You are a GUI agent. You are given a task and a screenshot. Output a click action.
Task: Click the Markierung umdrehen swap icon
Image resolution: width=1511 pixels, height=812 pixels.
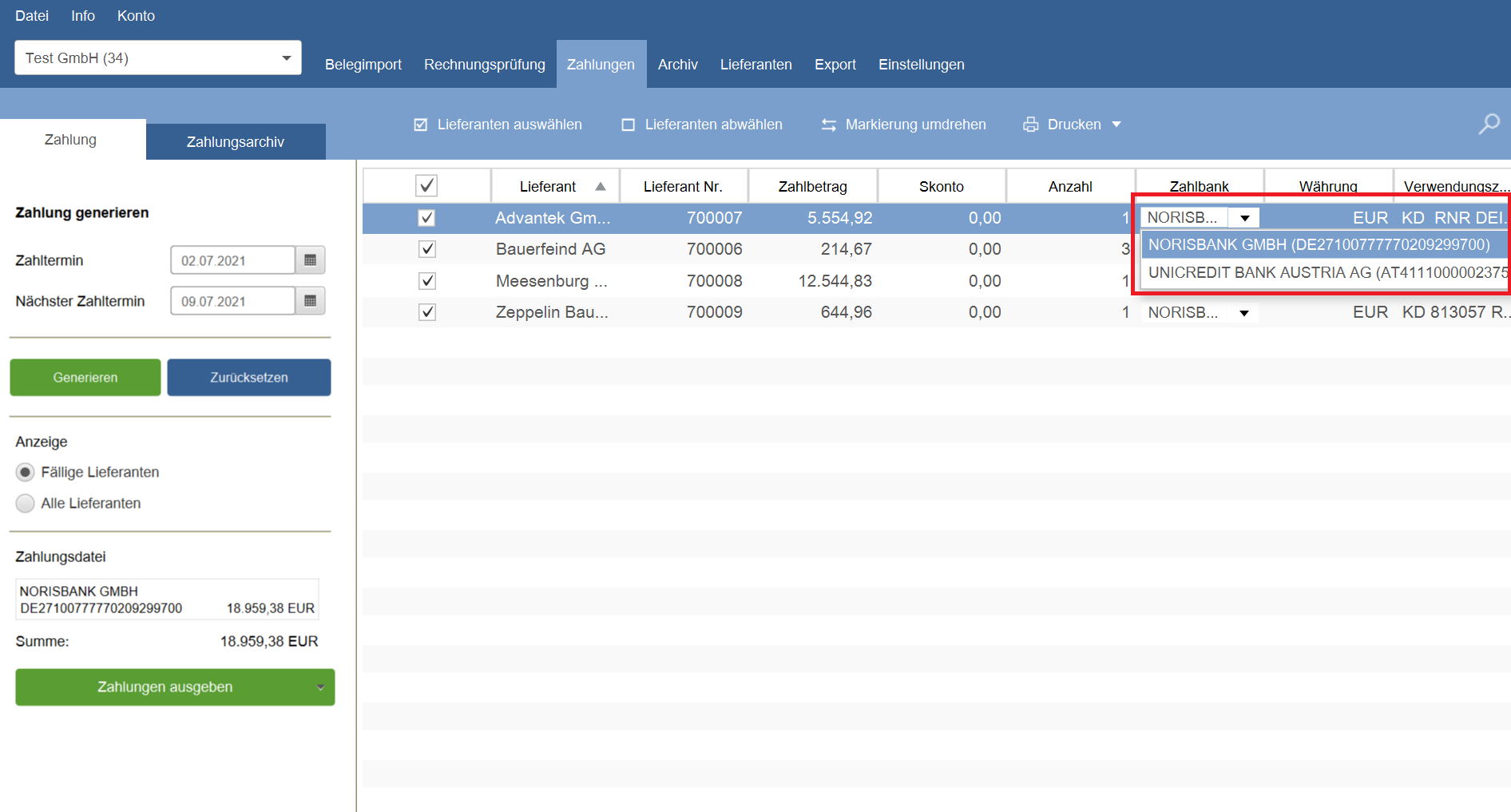click(x=829, y=125)
